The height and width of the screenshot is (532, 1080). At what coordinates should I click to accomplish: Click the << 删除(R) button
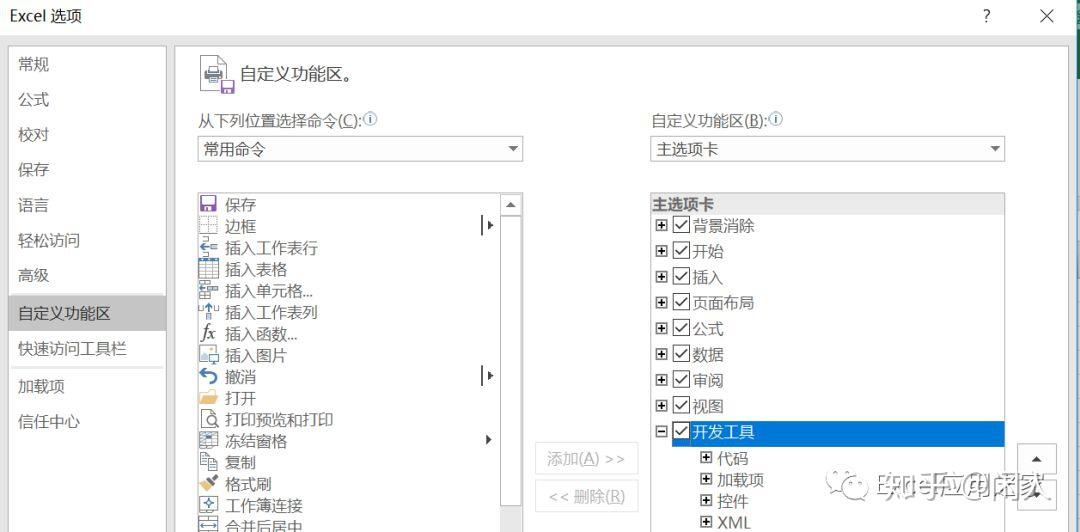pyautogui.click(x=587, y=496)
